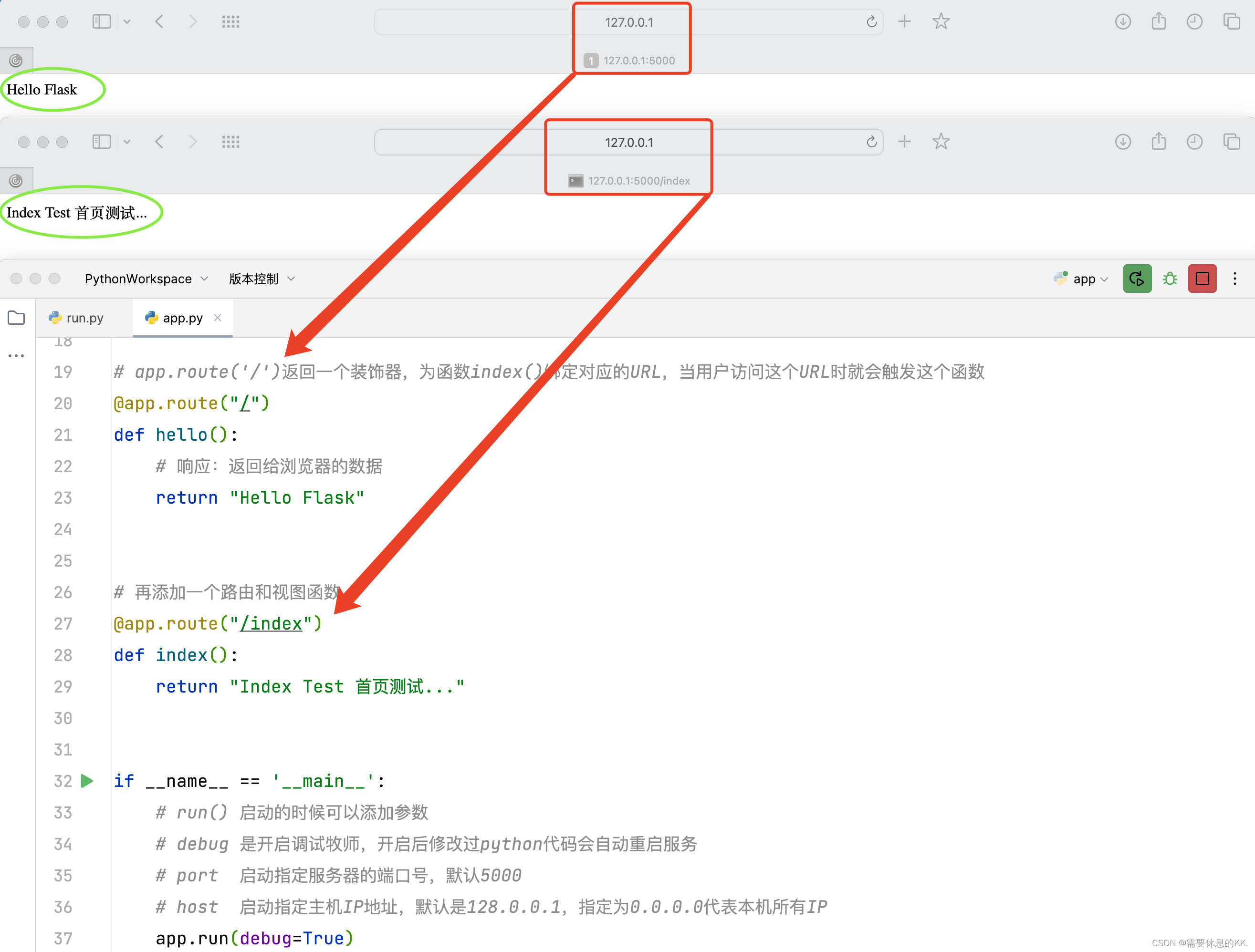Screen dimensions: 1255x952
Task: Rerun app with green rerun button
Action: point(1137,279)
